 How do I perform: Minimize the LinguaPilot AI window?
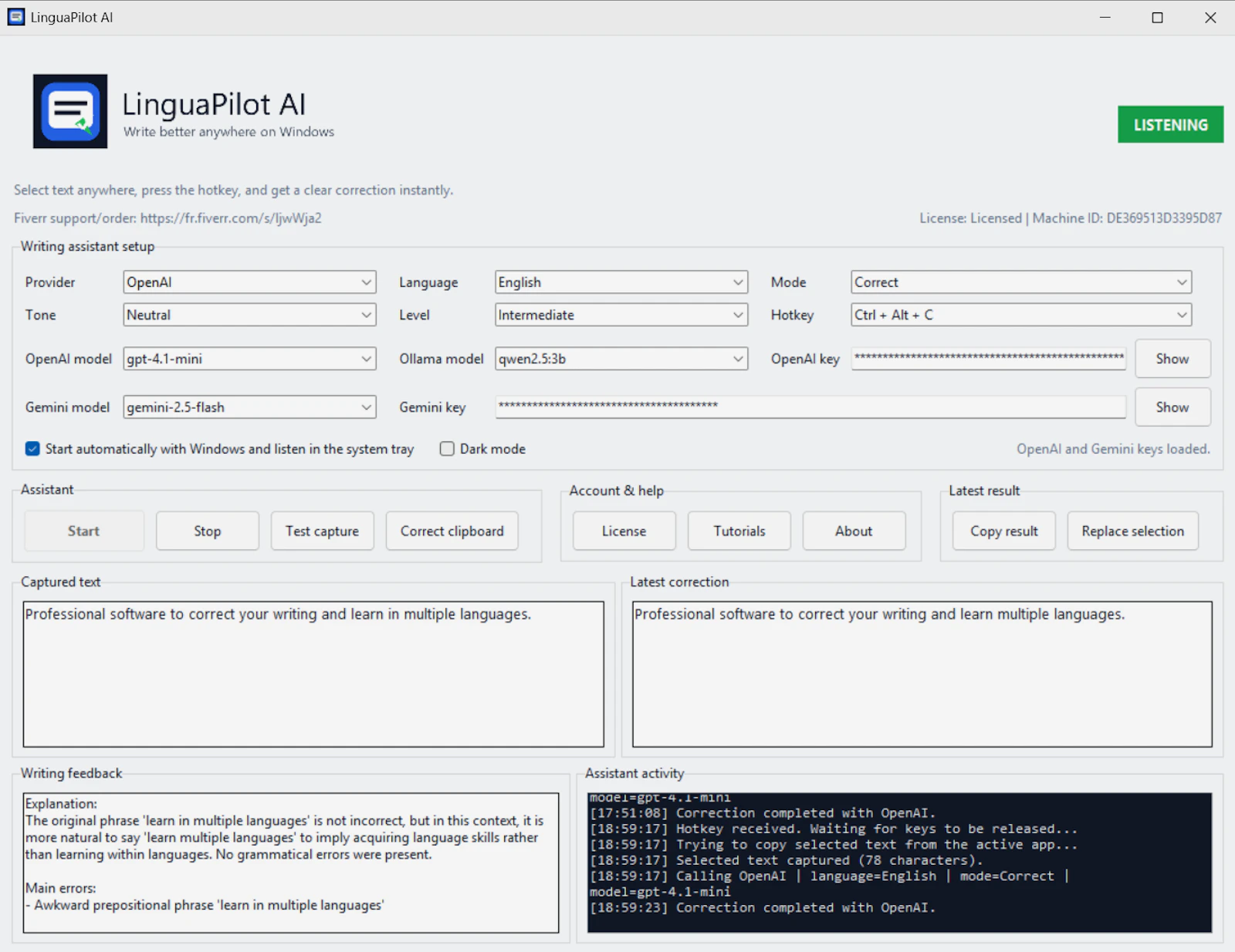click(1105, 17)
